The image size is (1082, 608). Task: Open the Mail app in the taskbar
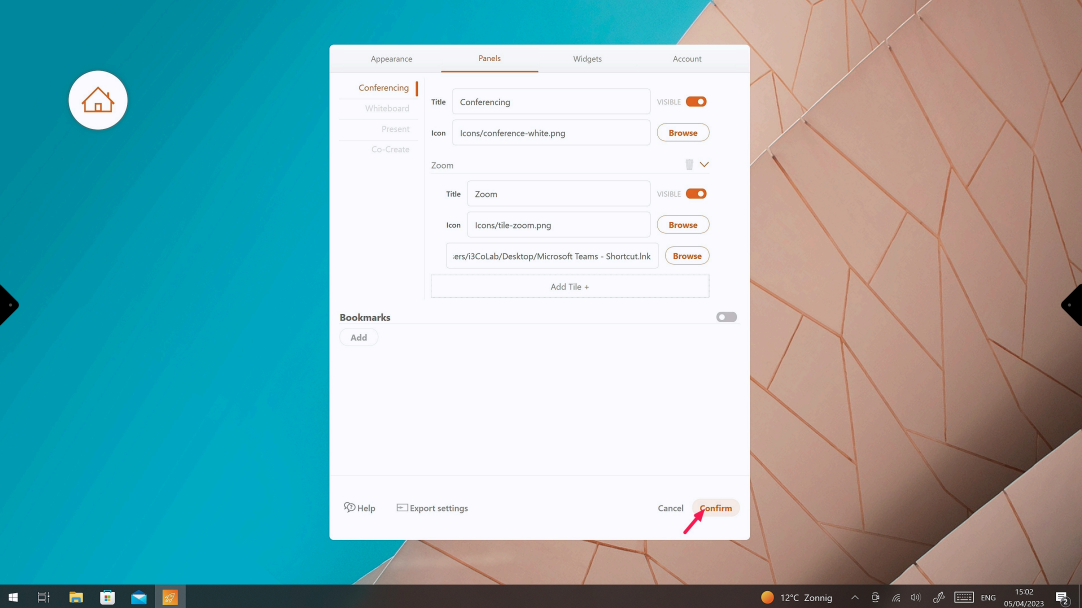[139, 597]
